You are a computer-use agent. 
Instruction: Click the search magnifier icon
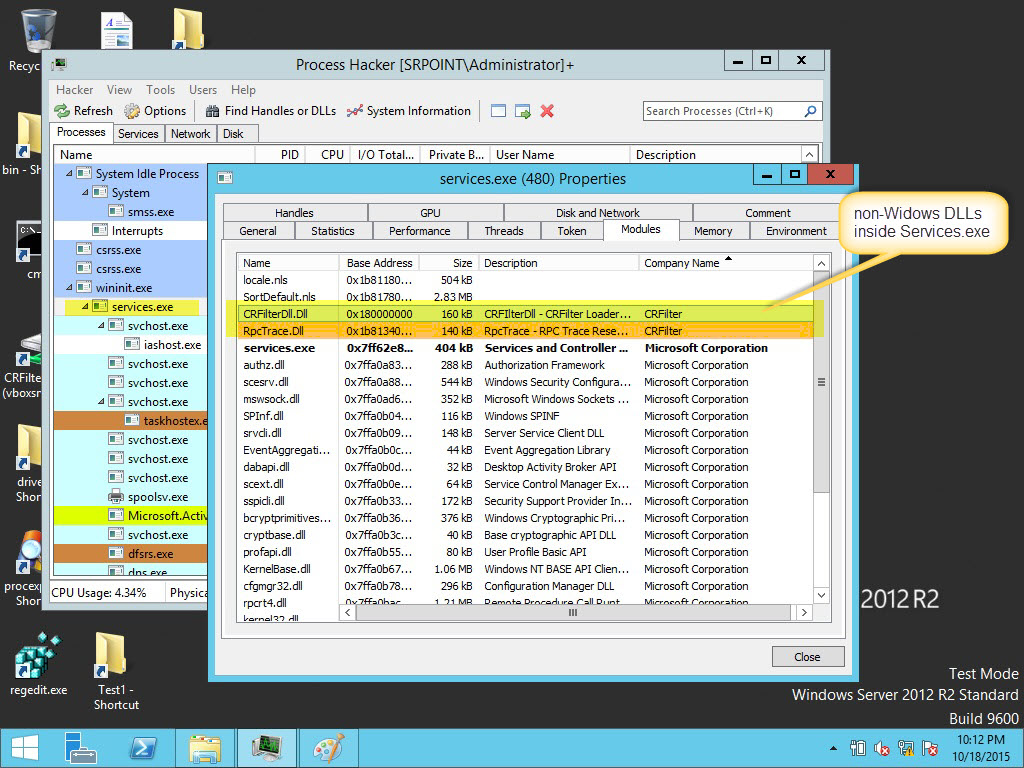coord(810,111)
